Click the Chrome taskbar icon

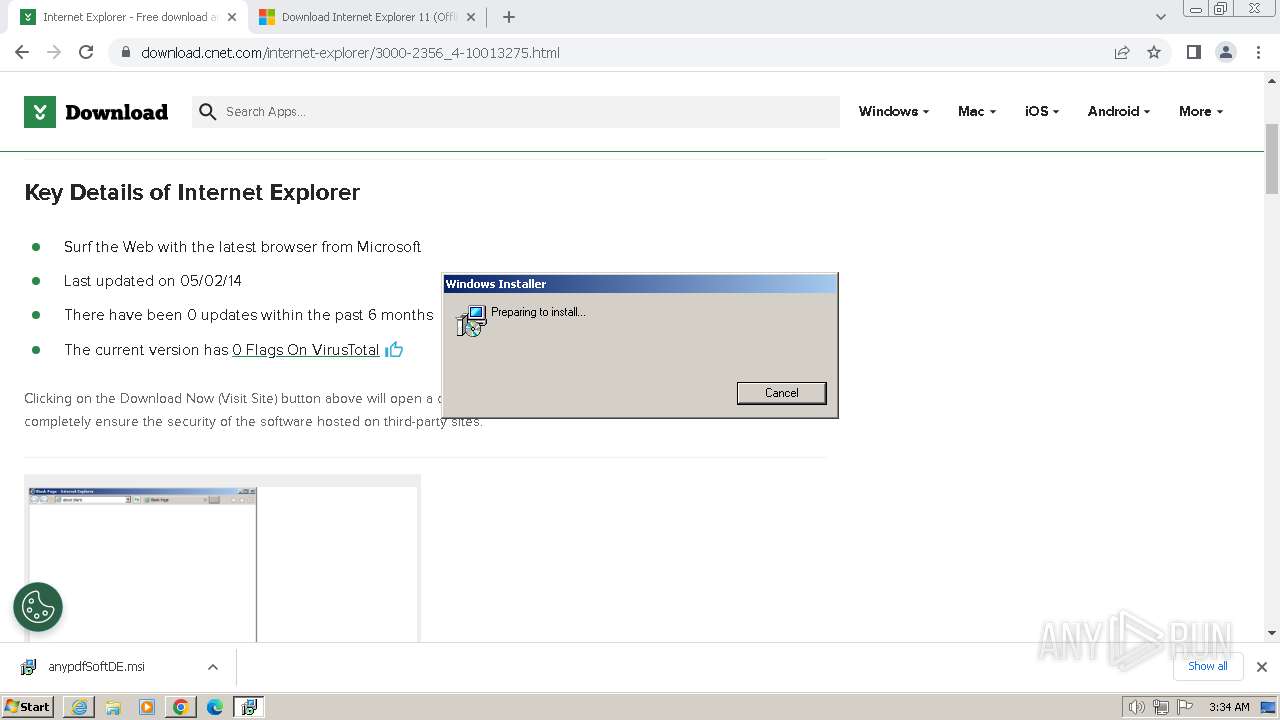tap(181, 707)
